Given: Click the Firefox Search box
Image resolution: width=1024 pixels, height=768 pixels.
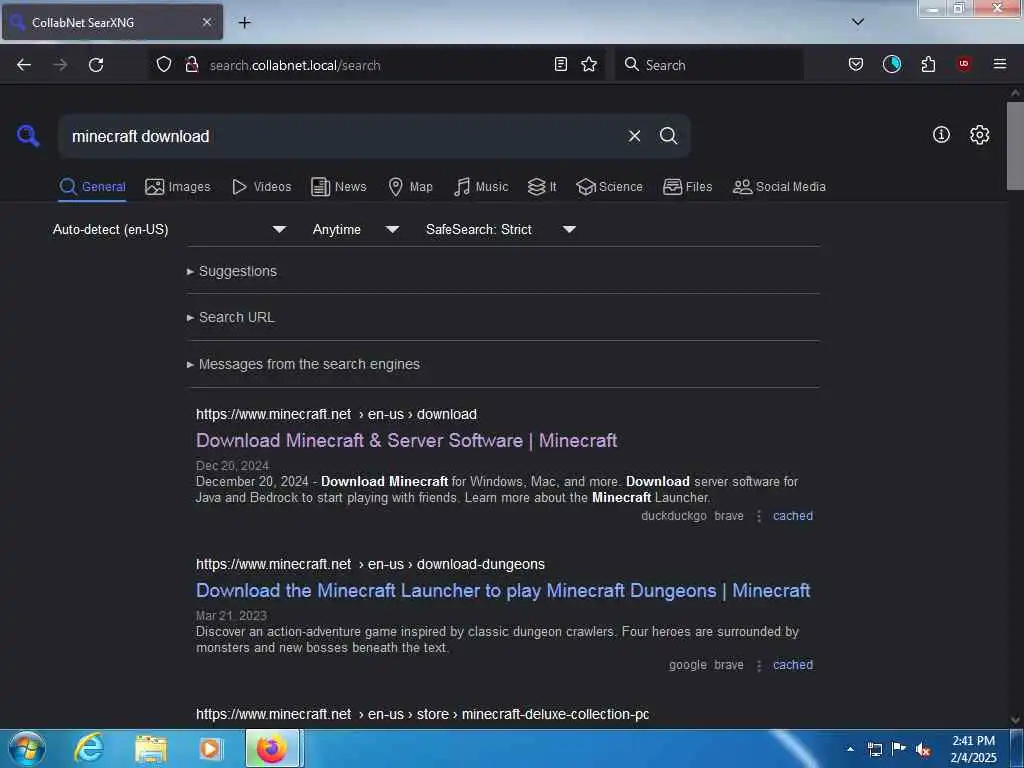Looking at the screenshot, I should (x=709, y=65).
